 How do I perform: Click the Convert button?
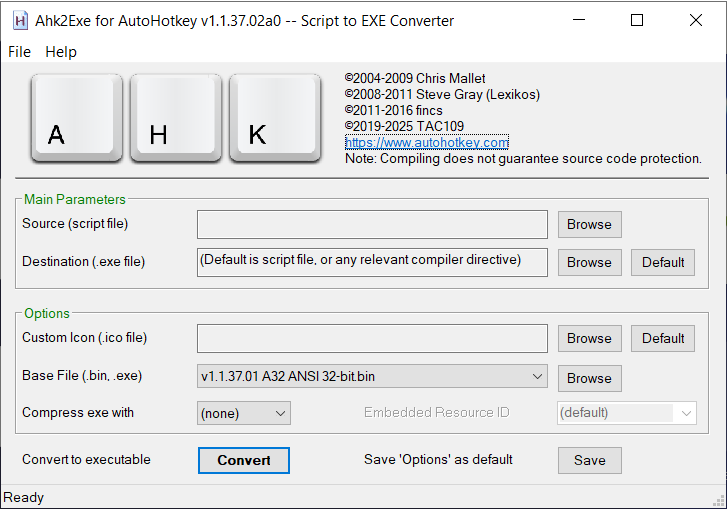[244, 460]
